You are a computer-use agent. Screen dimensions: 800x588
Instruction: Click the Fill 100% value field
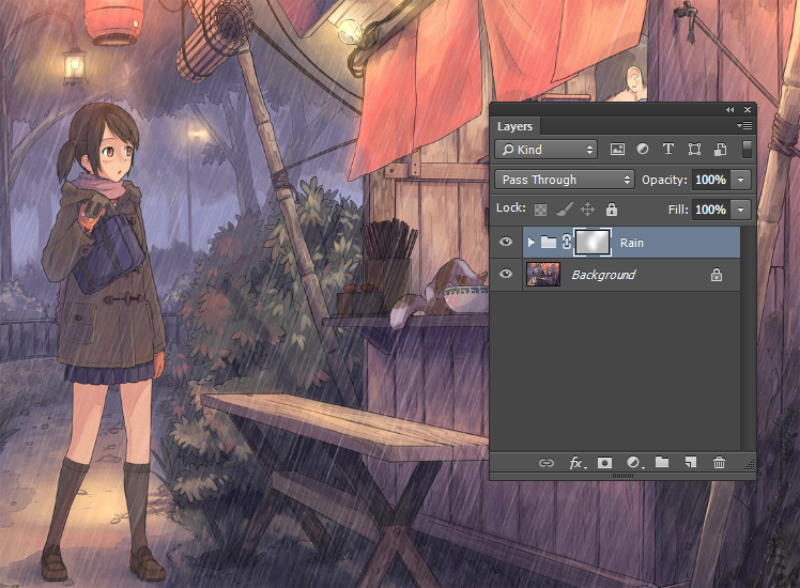tap(710, 209)
